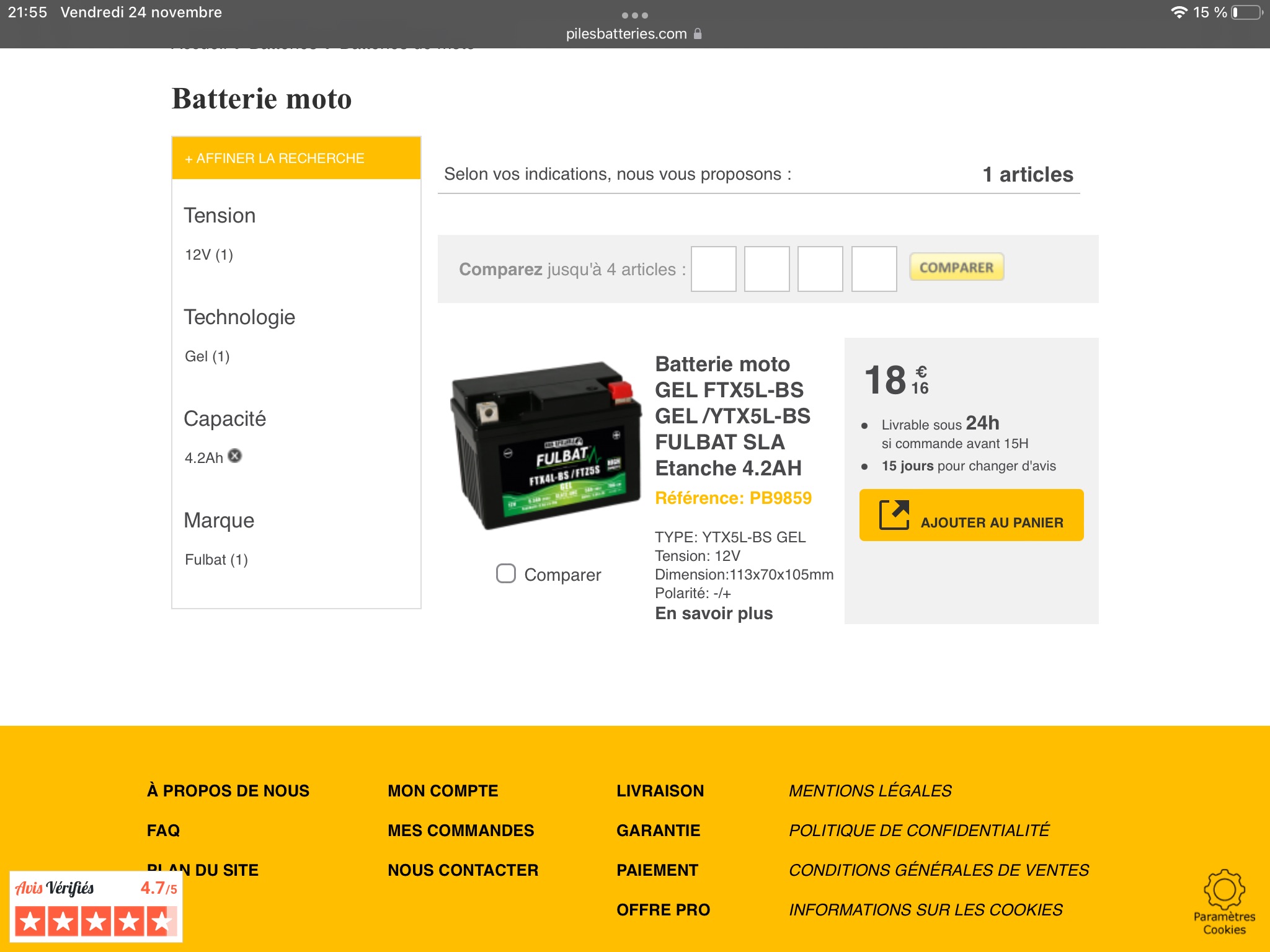This screenshot has height=952, width=1270.
Task: Open the Fulbat battery product image
Action: point(546,446)
